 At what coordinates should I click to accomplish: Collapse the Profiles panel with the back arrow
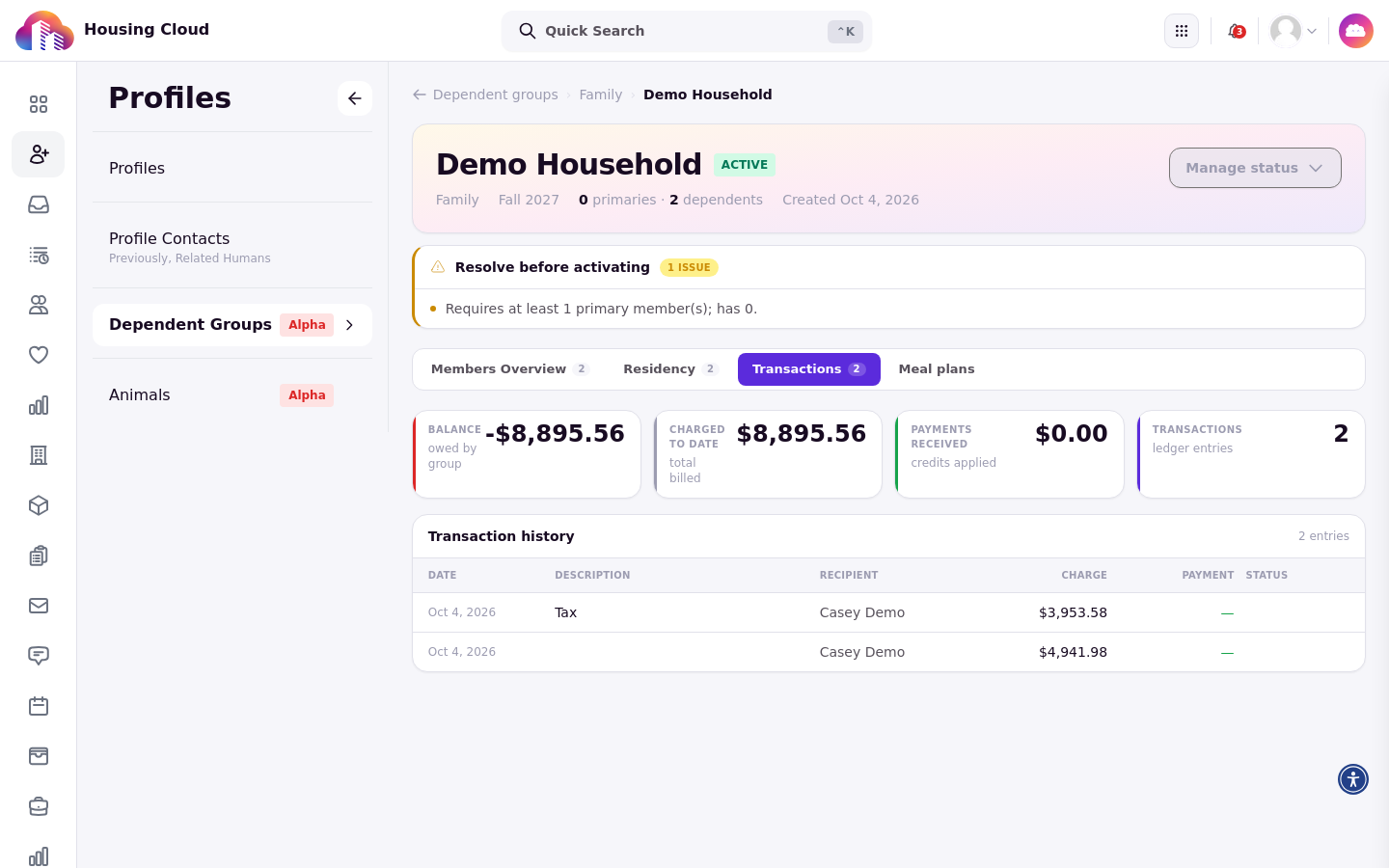tap(355, 98)
